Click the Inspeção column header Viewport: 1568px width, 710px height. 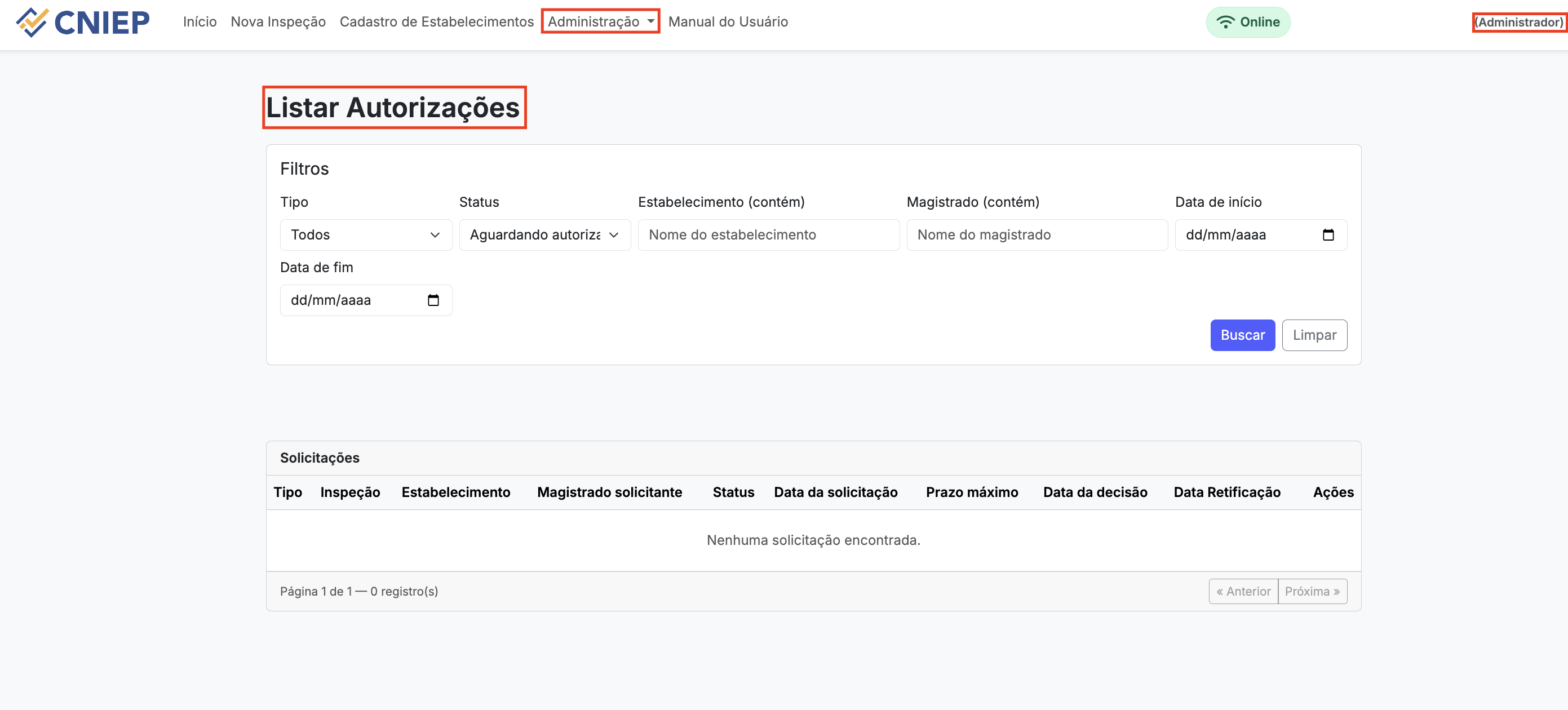click(350, 492)
